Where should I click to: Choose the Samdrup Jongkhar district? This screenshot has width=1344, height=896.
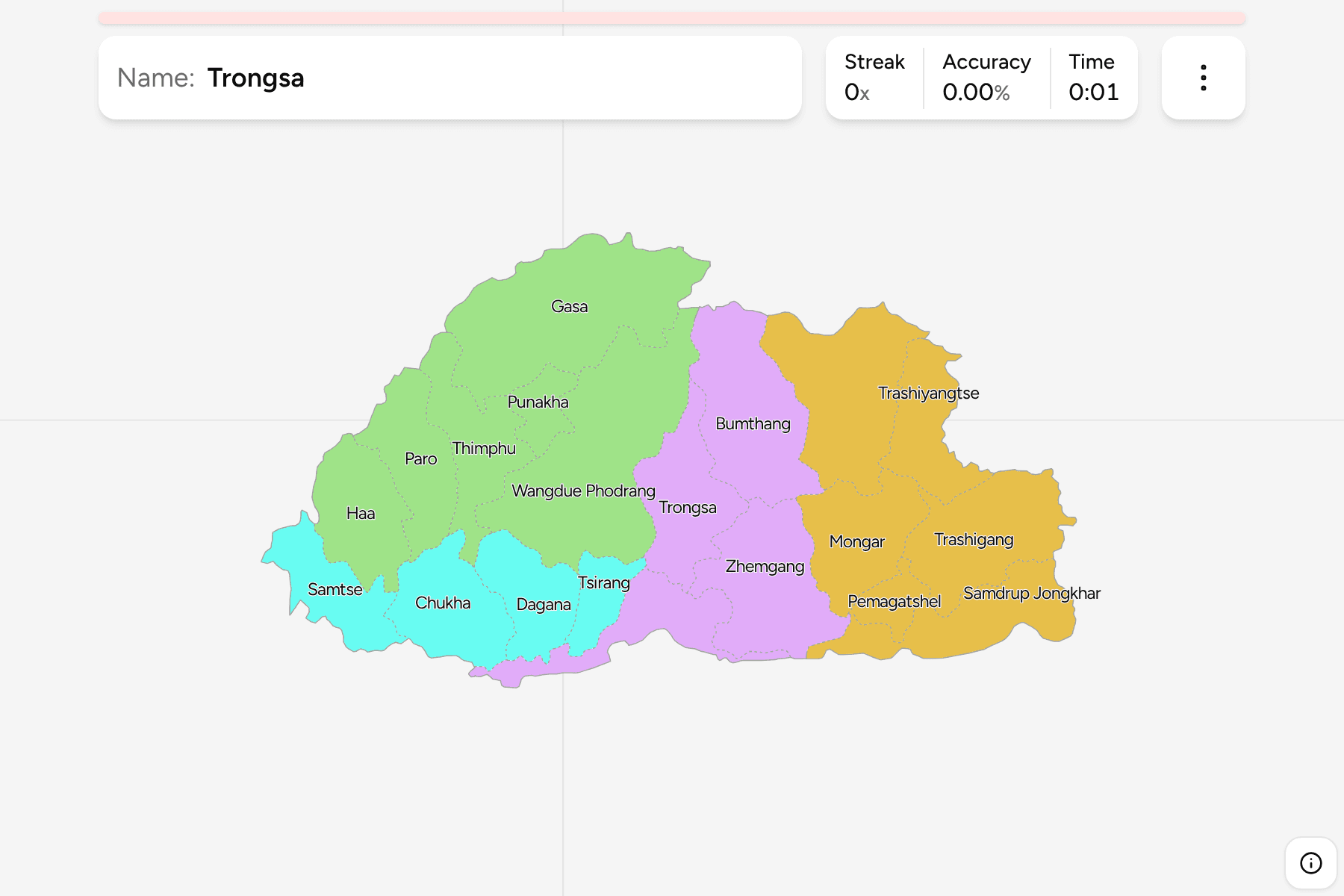[1032, 594]
